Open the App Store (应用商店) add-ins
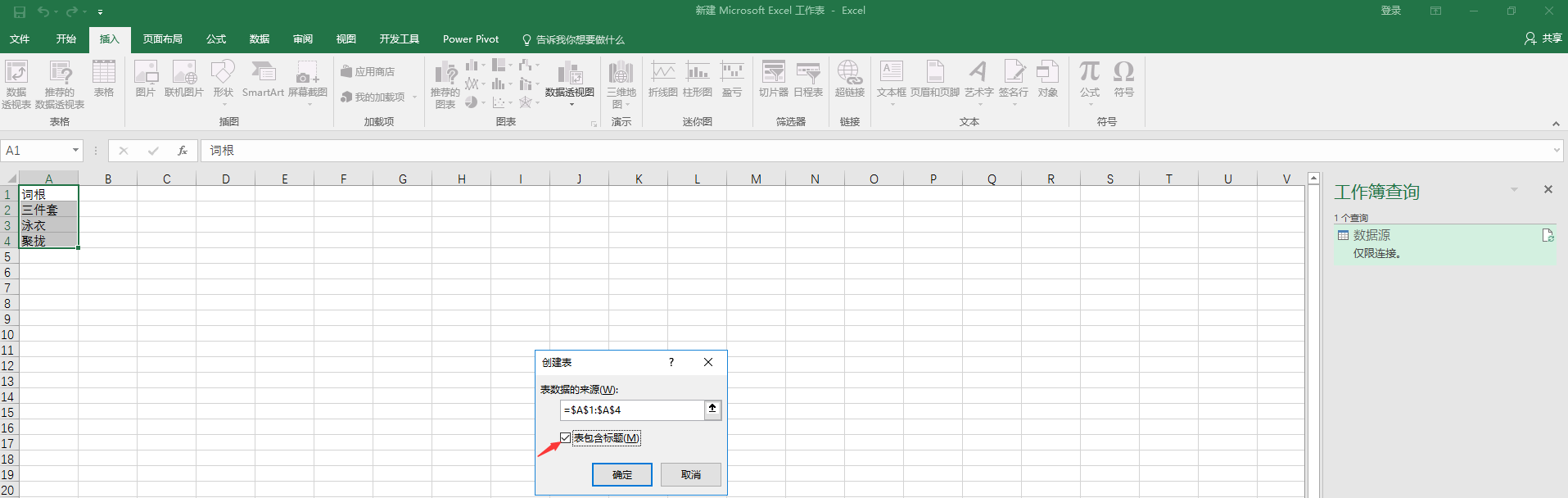The width and height of the screenshot is (1568, 498). click(368, 72)
